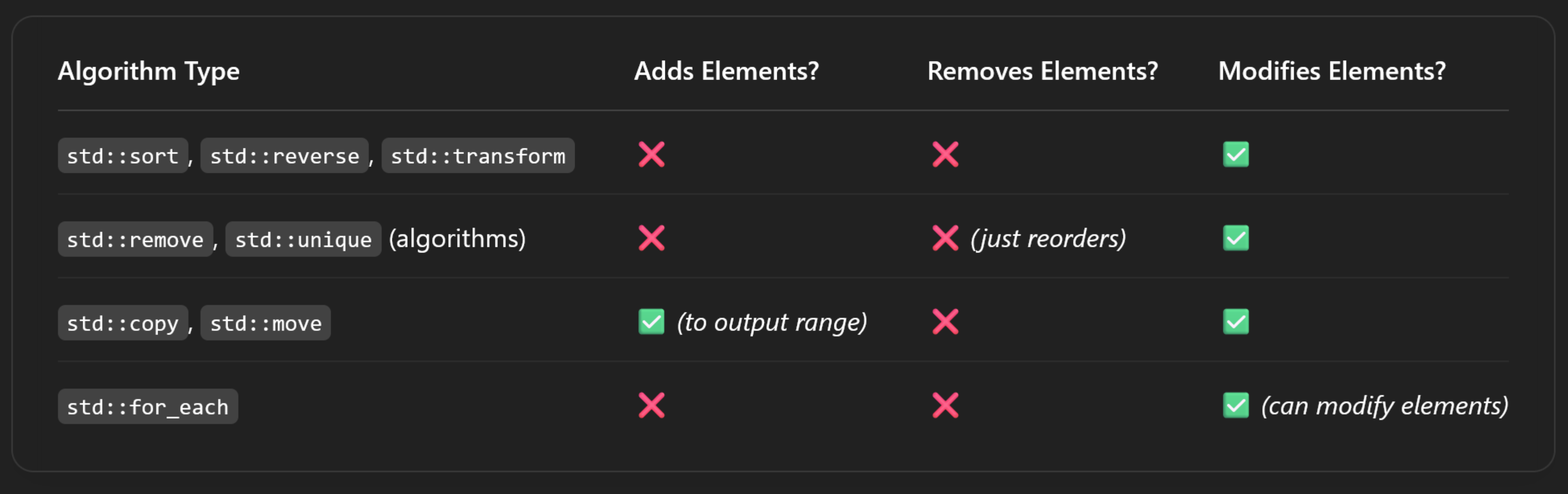Viewport: 1568px width, 494px height.
Task: Click the red cross in std::sort Removes row
Action: 945,154
